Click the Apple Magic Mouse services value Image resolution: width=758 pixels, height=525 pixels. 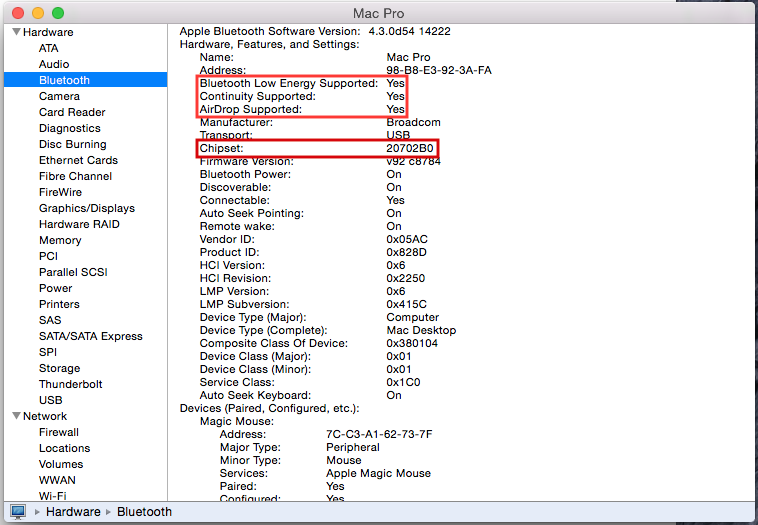378,473
